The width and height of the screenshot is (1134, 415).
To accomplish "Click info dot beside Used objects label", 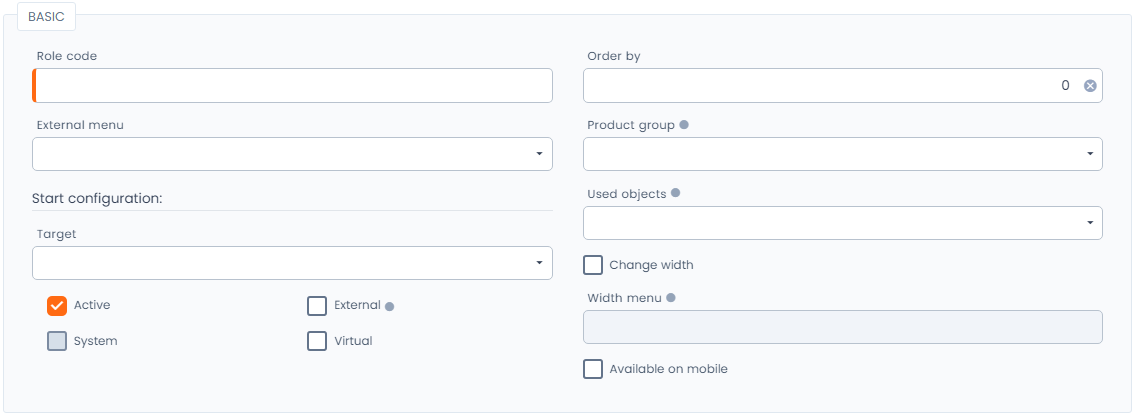I will (676, 194).
